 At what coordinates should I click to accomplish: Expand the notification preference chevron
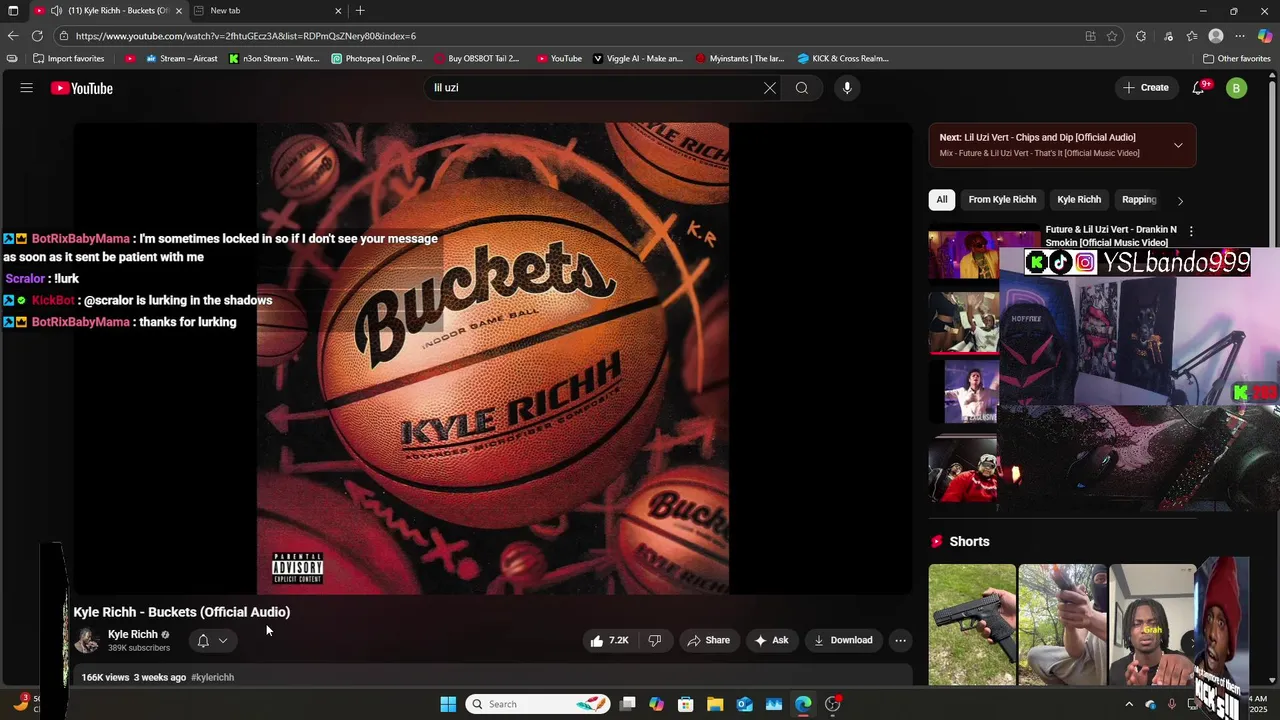click(223, 641)
